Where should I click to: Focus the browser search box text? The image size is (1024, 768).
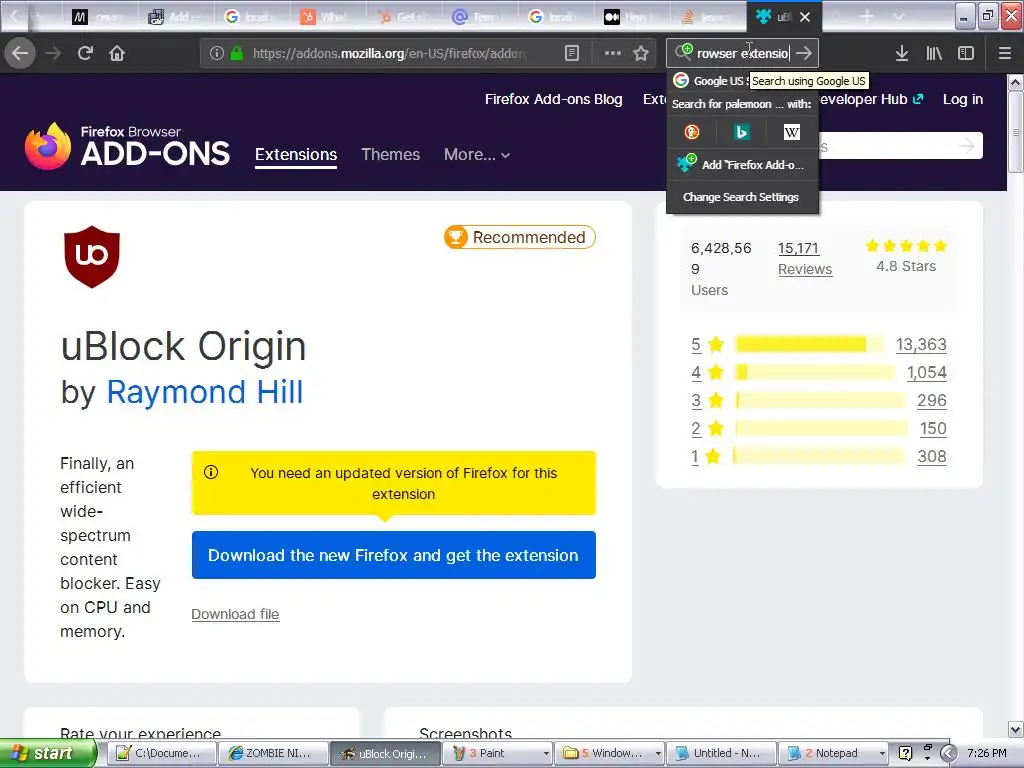(x=743, y=53)
